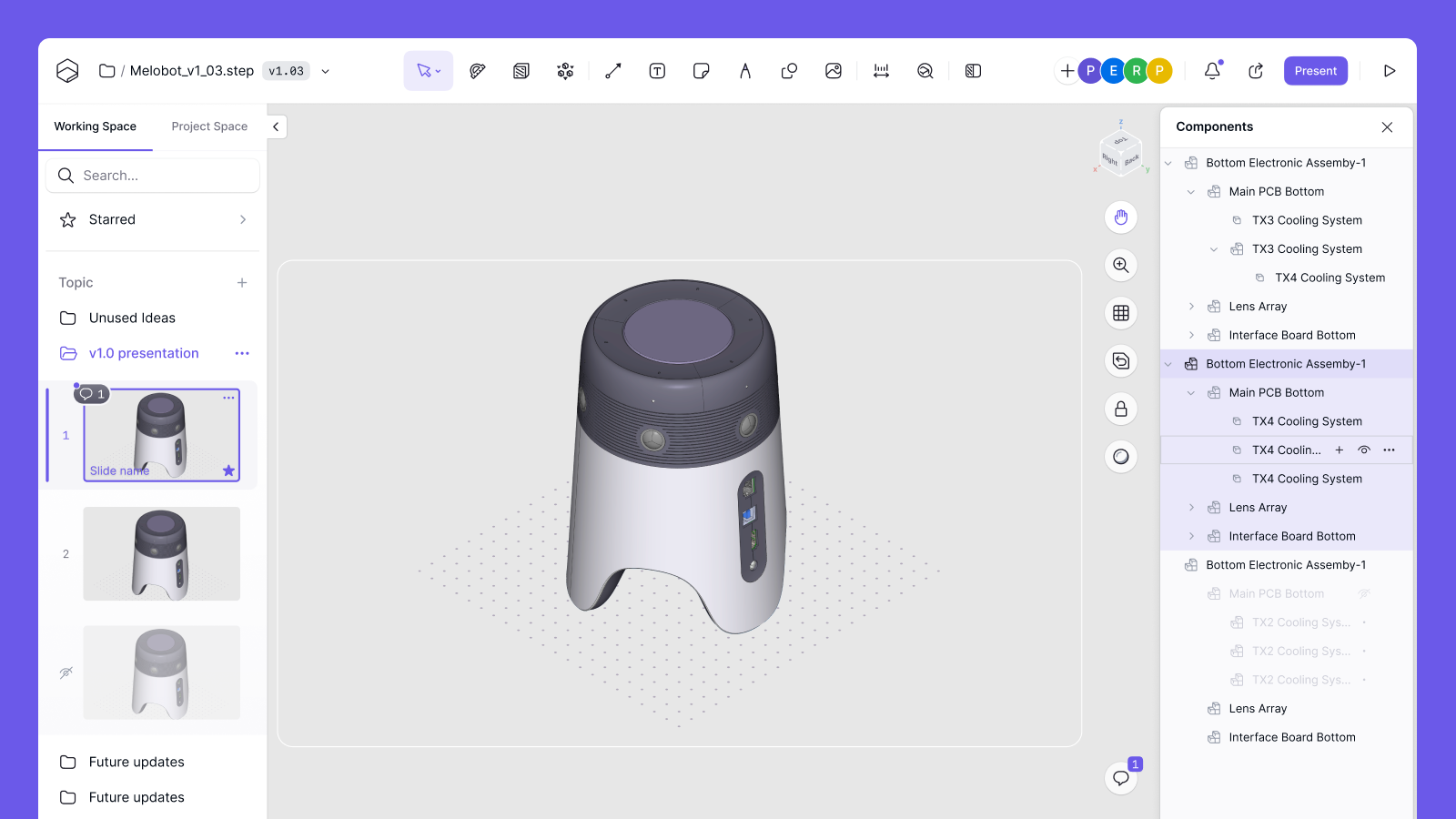Select the pan hand tool
The width and height of the screenshot is (1456, 819).
pos(1121,217)
